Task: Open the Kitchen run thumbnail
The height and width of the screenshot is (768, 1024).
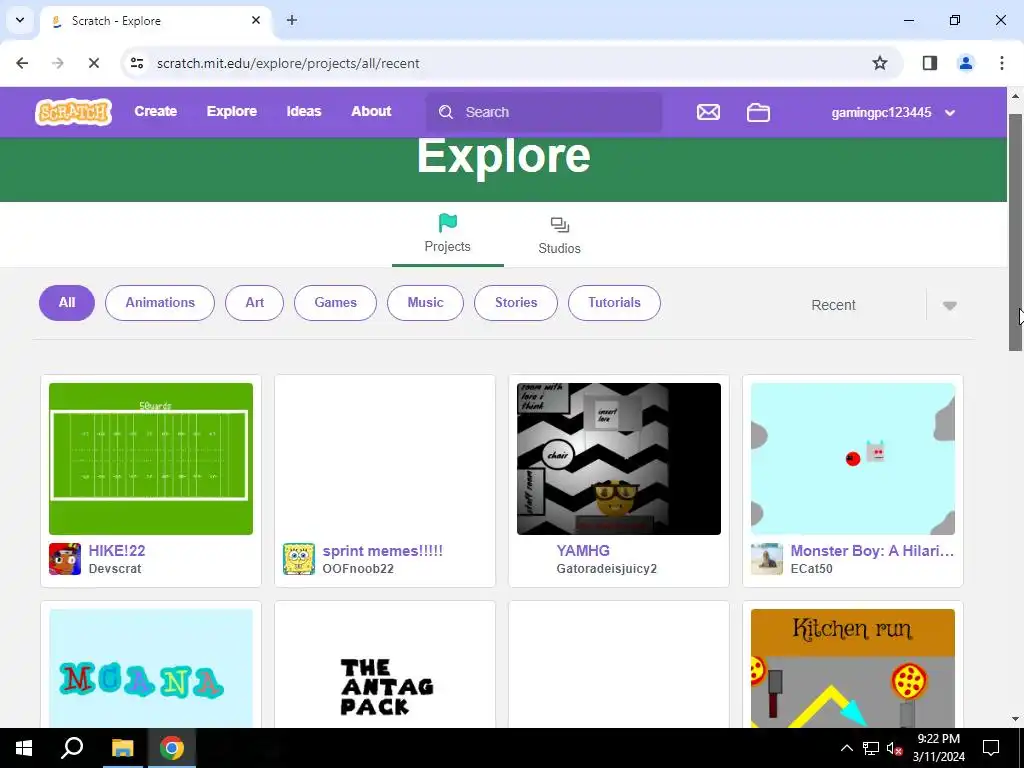Action: 853,669
